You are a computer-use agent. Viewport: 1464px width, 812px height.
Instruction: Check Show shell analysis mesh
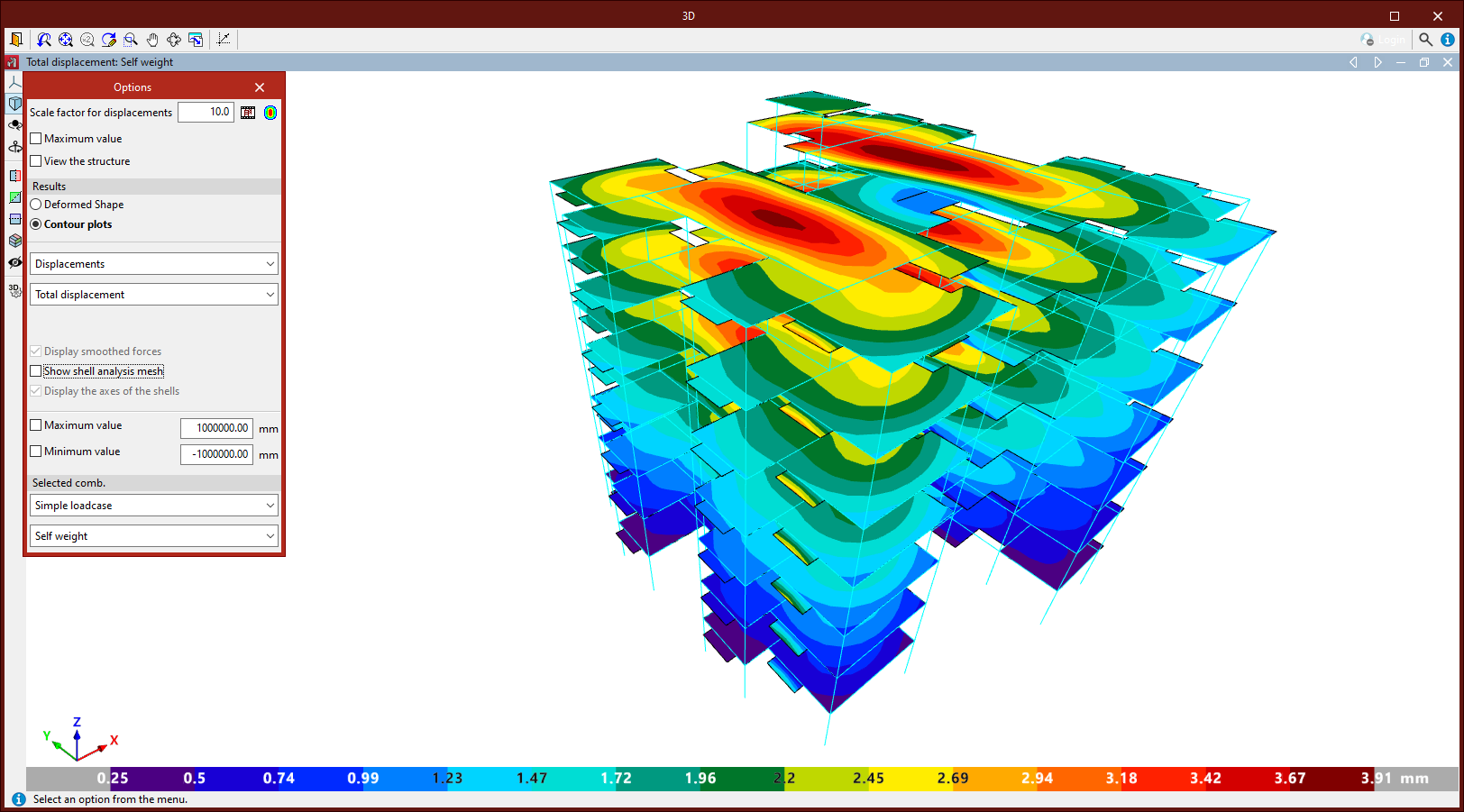point(36,371)
